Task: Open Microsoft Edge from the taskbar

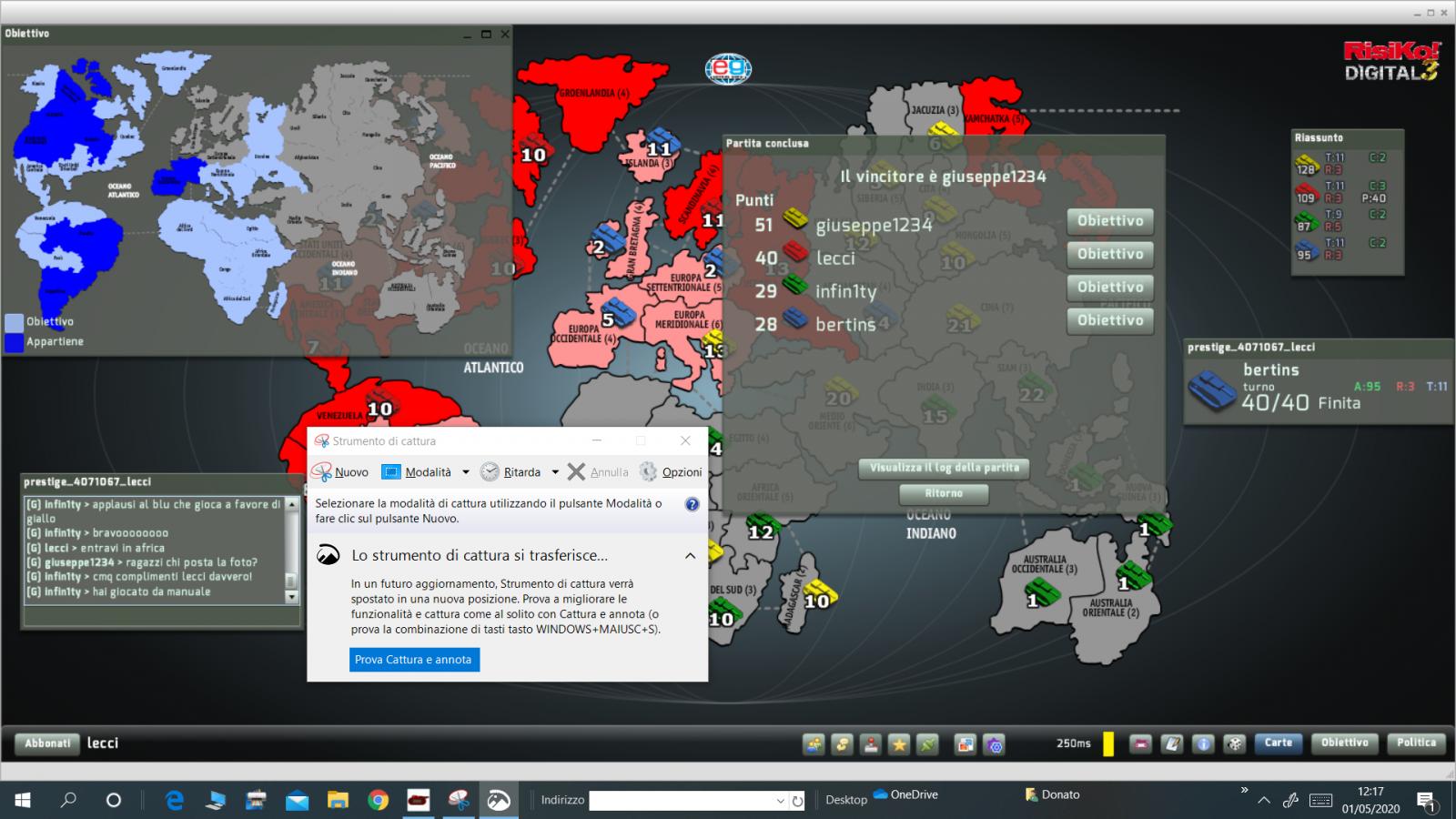Action: [174, 800]
